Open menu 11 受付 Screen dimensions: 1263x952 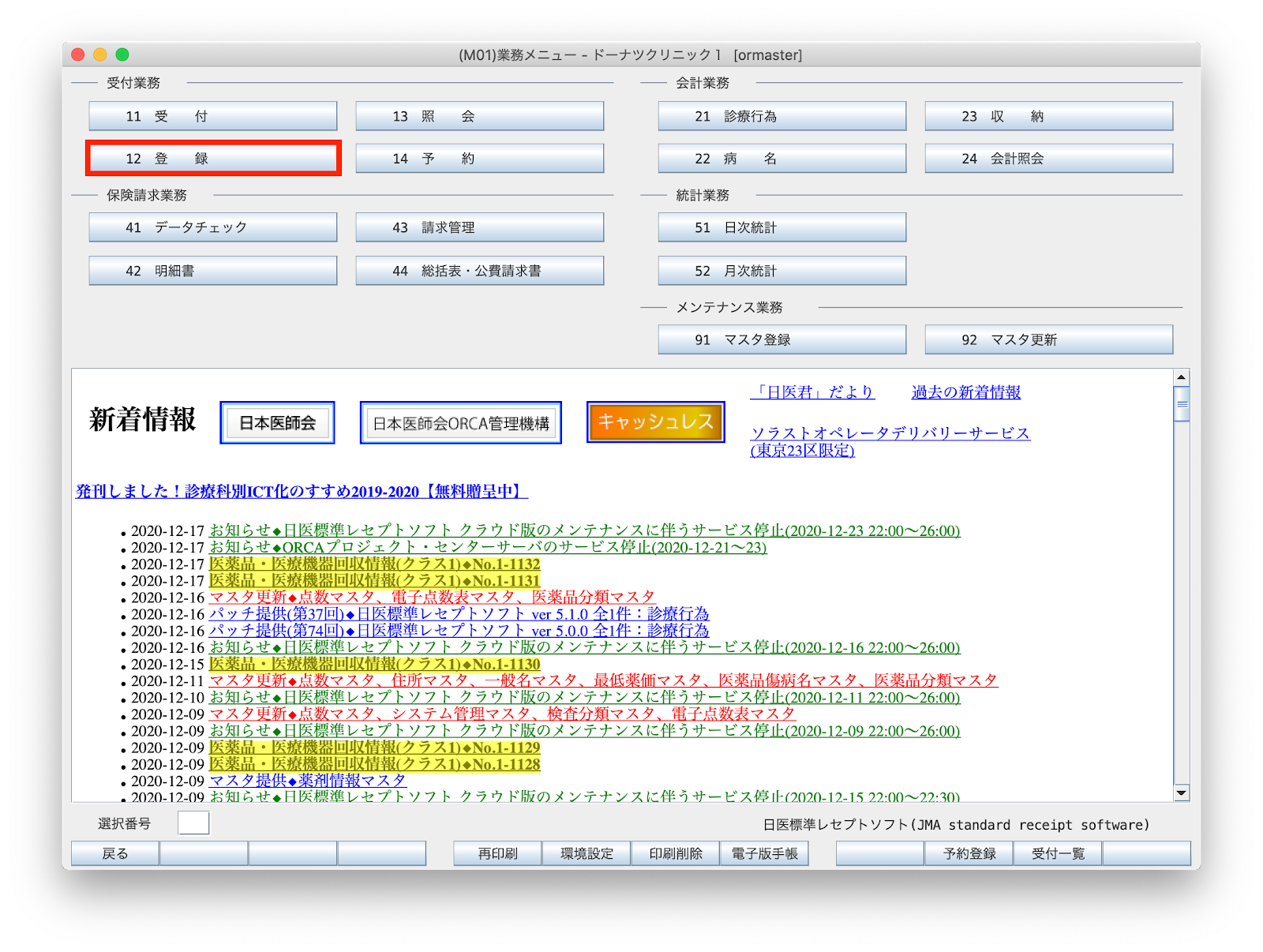[212, 116]
